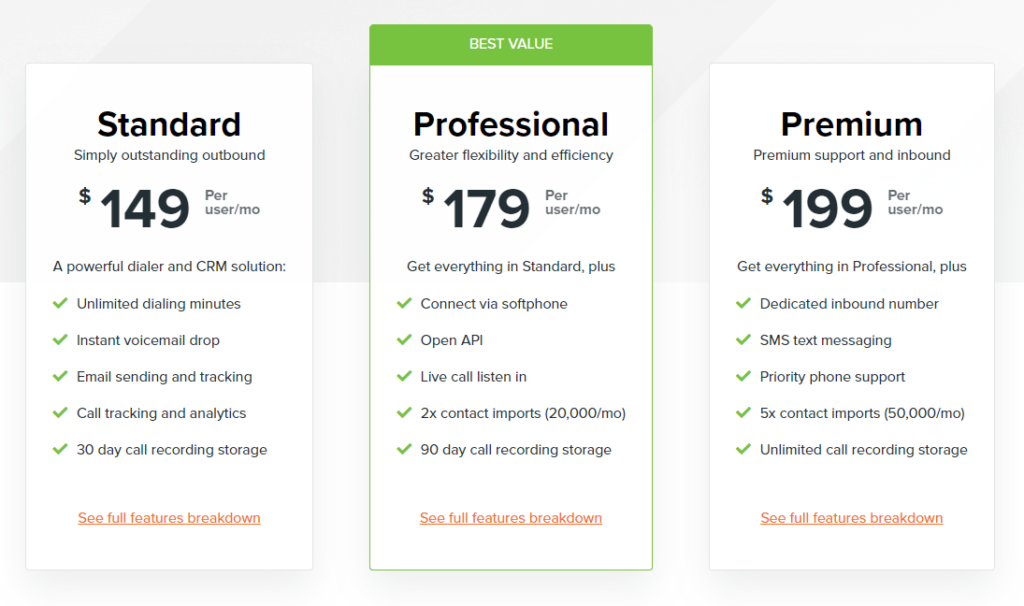Screen dimensions: 1024x606
Task: Select the Standard plan heading
Action: [x=169, y=124]
